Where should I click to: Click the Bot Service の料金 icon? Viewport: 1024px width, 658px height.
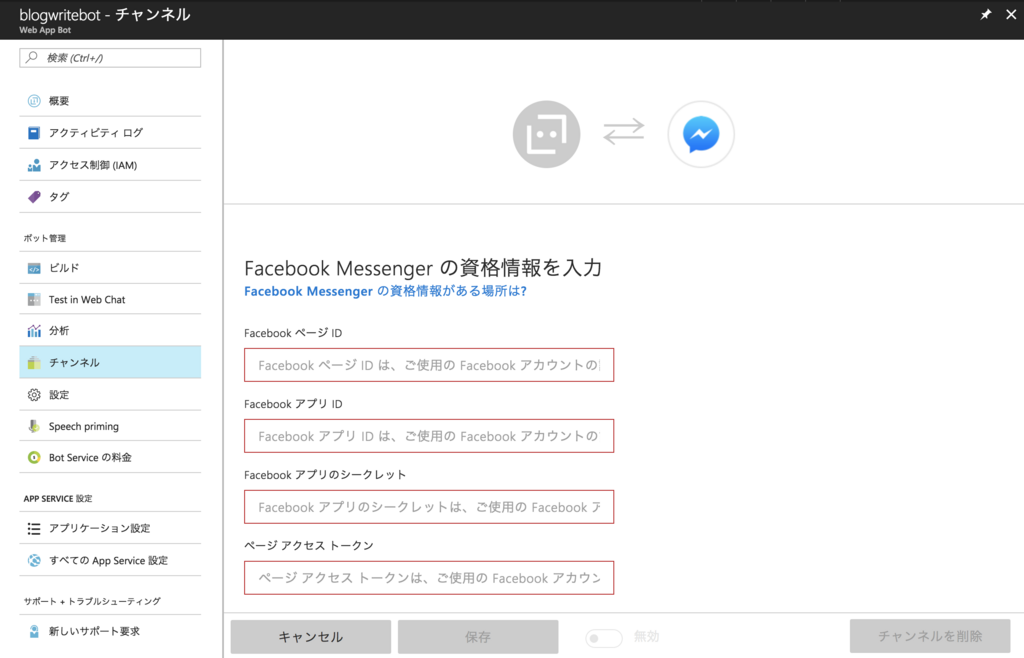click(32, 458)
